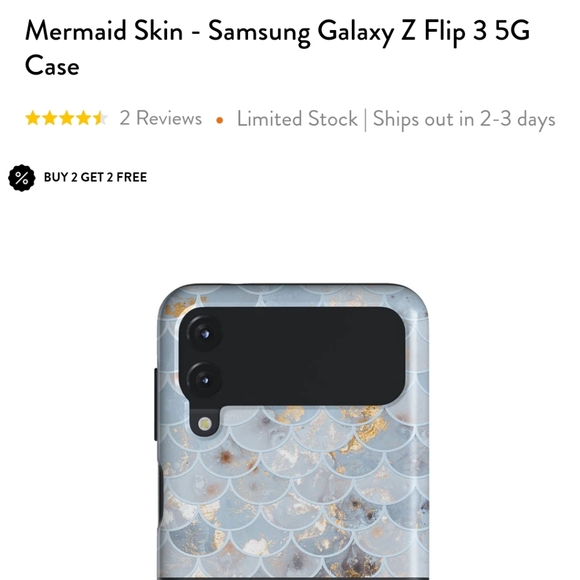Open the 2 Reviews link
Viewport: 580px width, 580px height.
pyautogui.click(x=161, y=118)
